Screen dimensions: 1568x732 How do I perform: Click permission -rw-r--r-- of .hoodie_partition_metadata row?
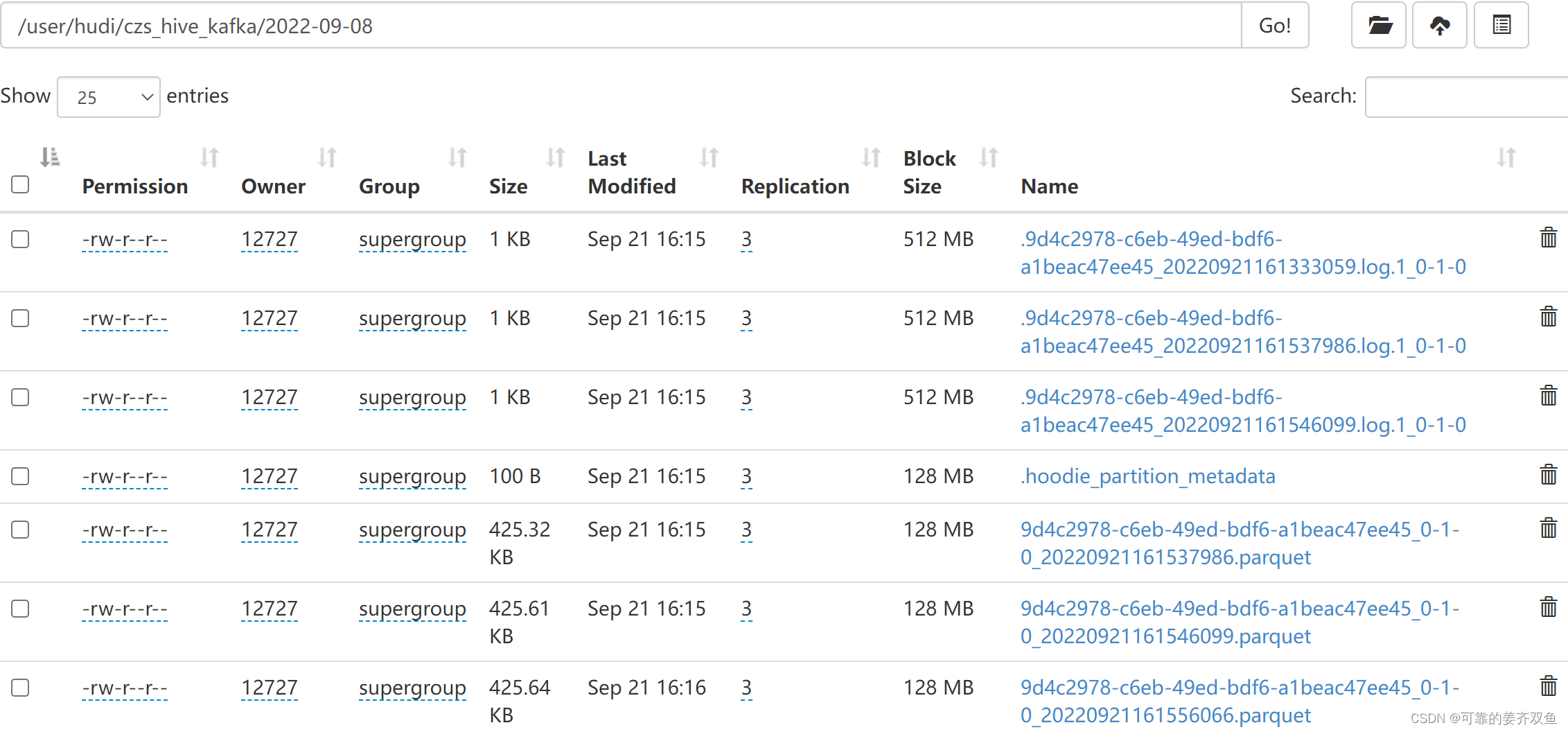click(x=125, y=476)
